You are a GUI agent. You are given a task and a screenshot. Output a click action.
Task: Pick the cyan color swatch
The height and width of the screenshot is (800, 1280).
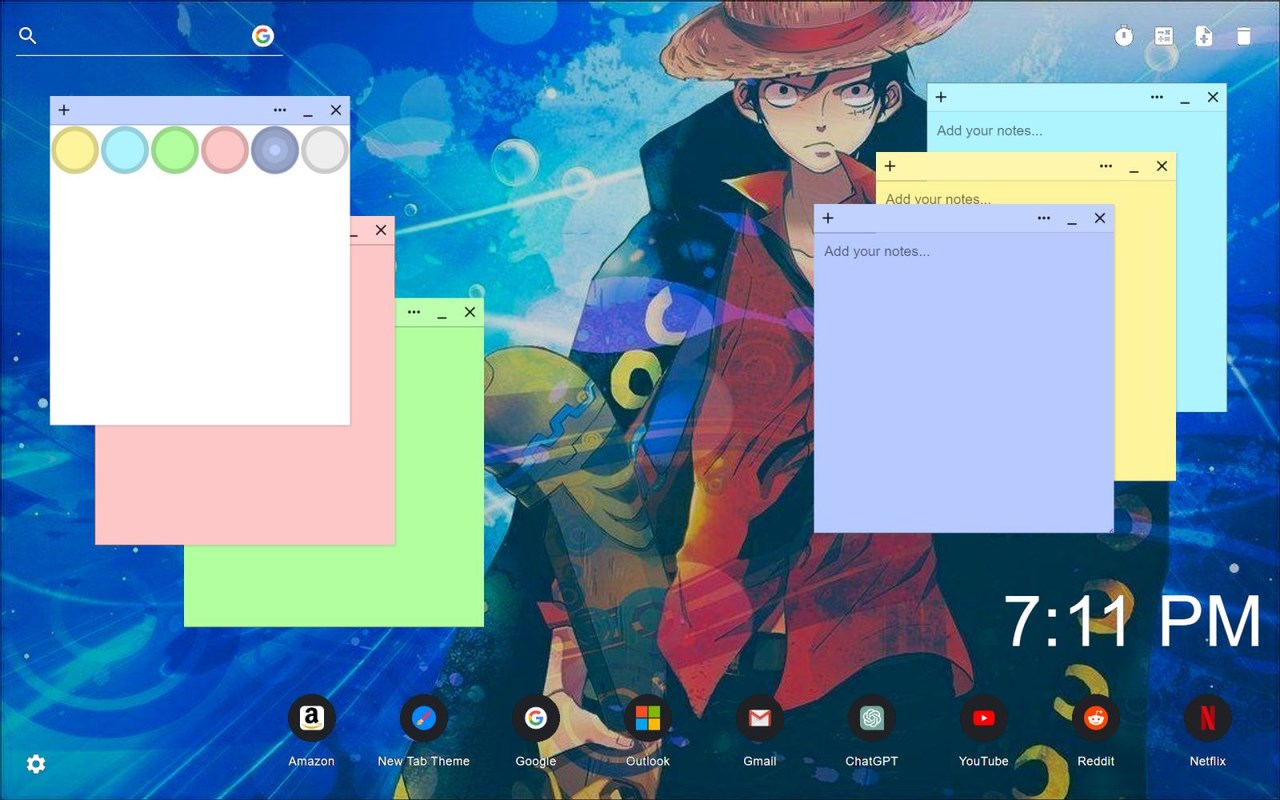[125, 150]
